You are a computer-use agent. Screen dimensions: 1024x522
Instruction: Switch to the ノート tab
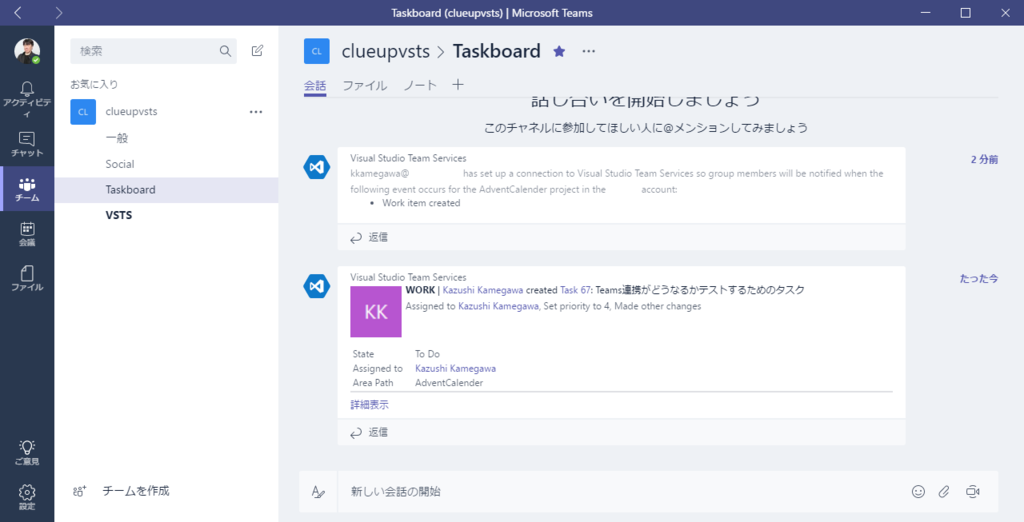tap(420, 86)
